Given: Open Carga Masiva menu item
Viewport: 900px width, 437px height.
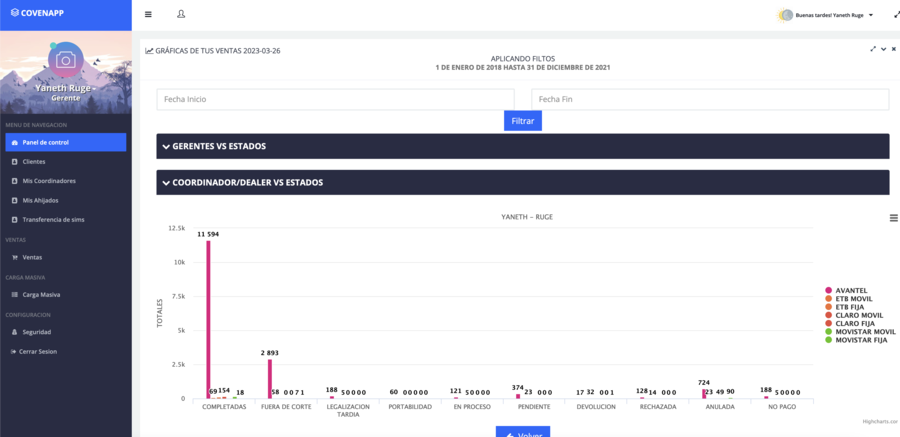Looking at the screenshot, I should click(x=66, y=295).
